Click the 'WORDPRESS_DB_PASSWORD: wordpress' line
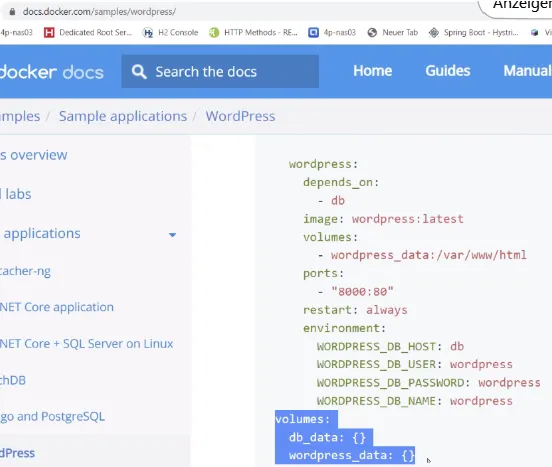Screen dimensions: 552x467 (x=428, y=383)
